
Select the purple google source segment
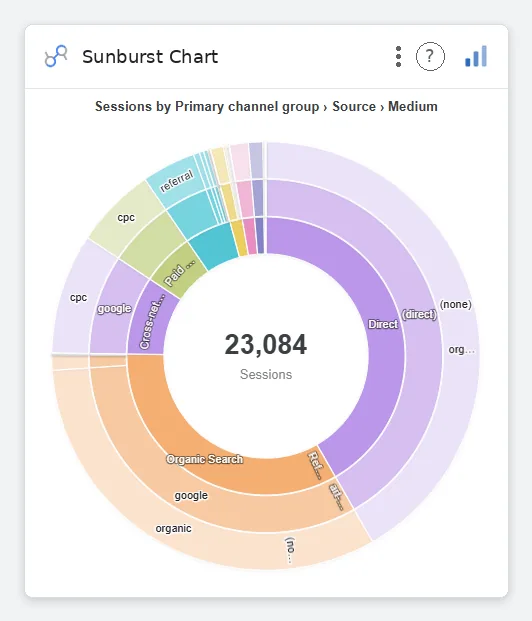coord(114,309)
